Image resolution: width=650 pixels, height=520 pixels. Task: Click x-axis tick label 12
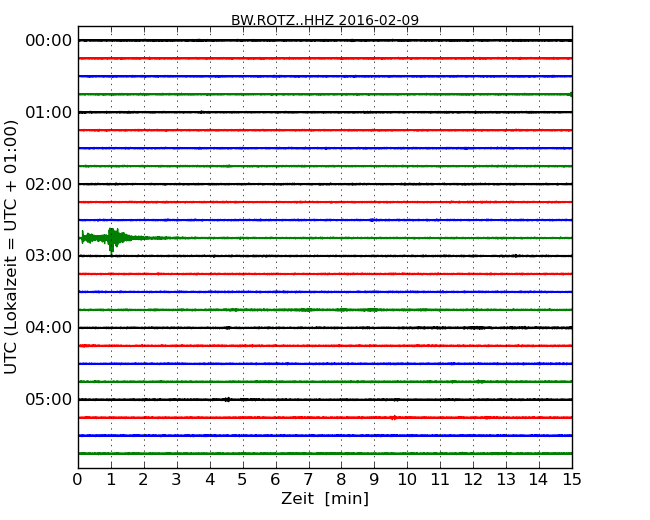pos(473,480)
